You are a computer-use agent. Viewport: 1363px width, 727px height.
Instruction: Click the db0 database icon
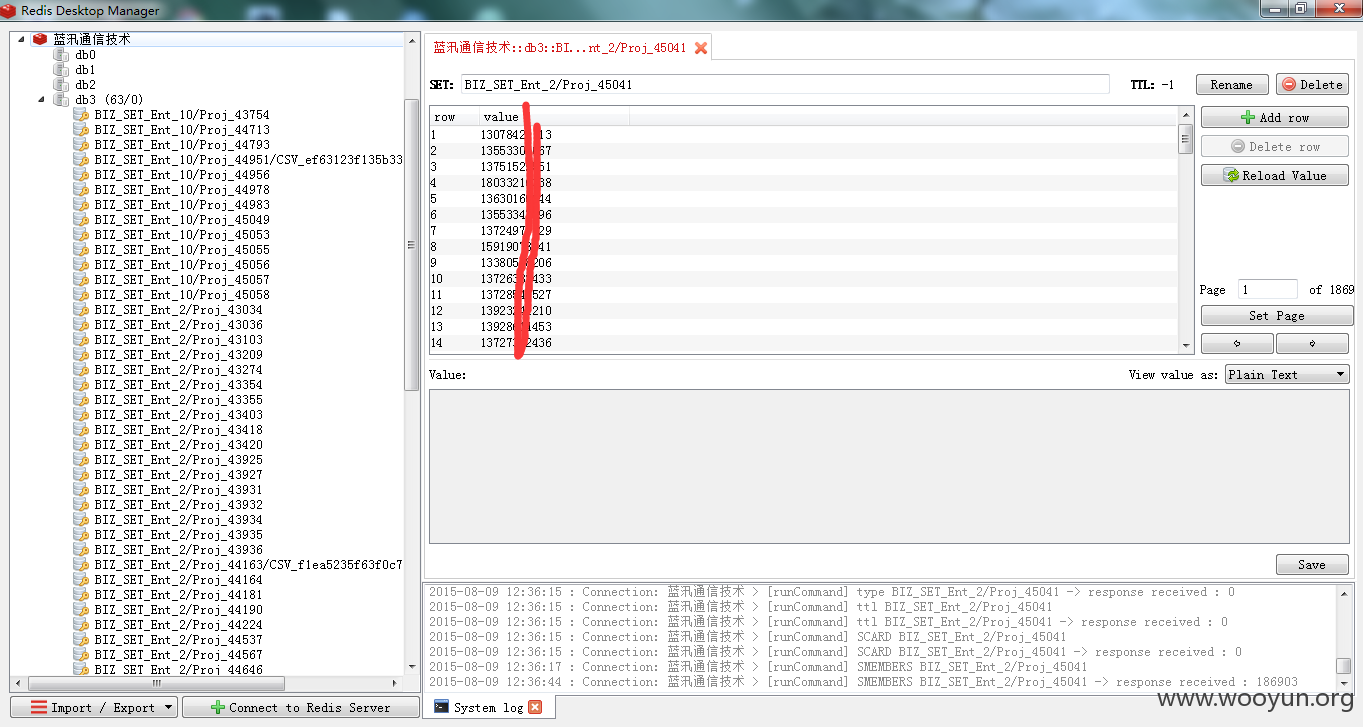61,55
